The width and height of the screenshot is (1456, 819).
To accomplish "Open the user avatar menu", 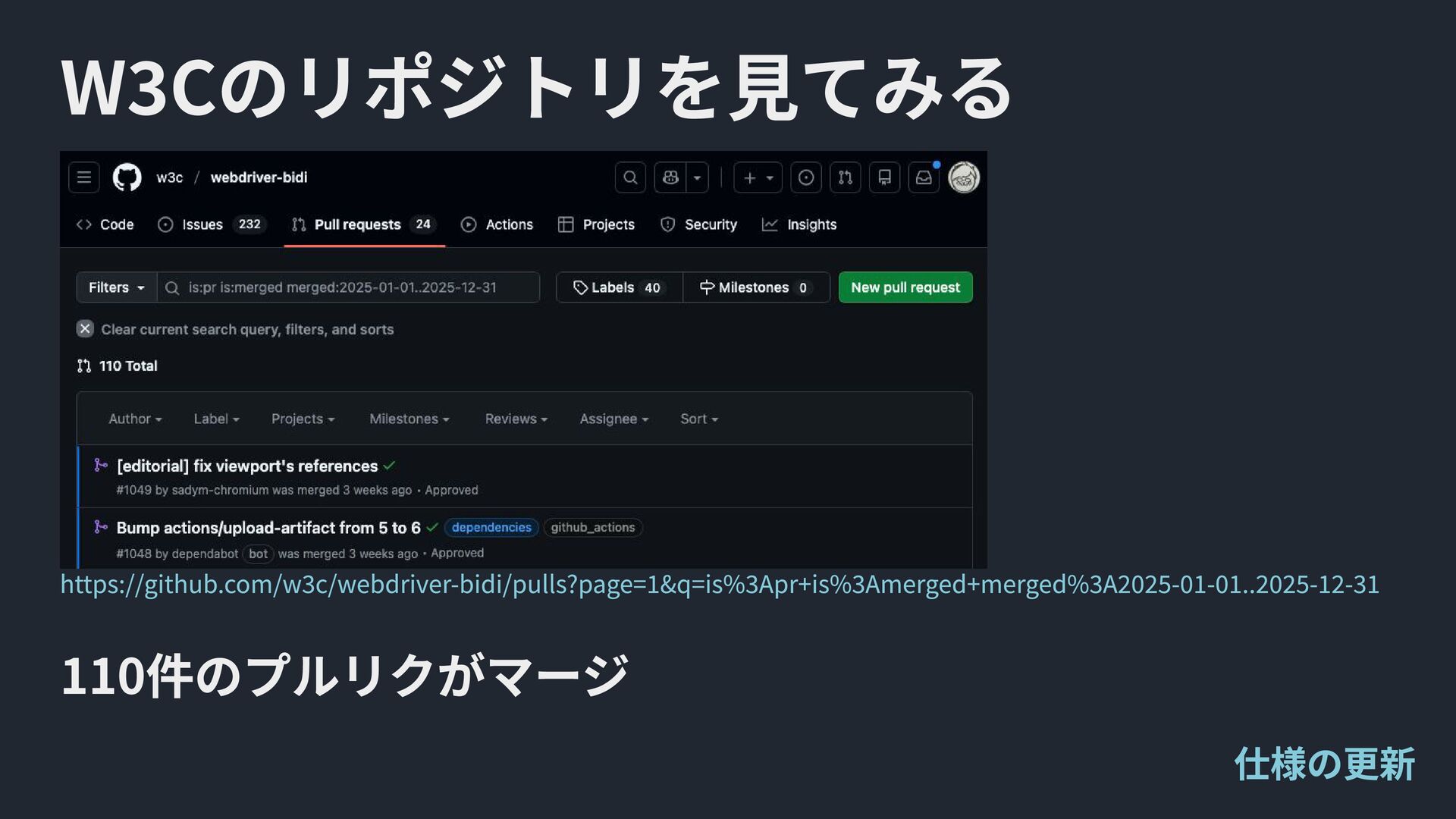I will (964, 177).
